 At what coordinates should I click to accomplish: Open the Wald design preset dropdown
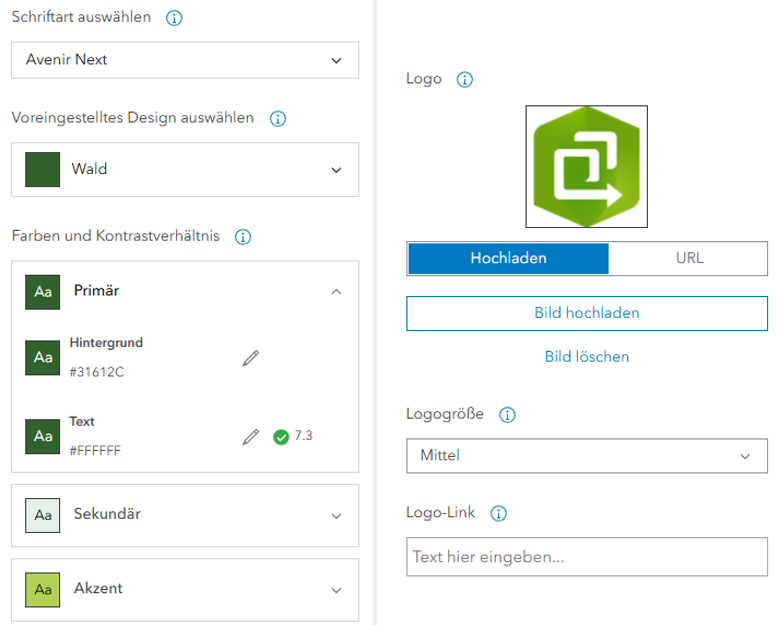click(x=185, y=170)
